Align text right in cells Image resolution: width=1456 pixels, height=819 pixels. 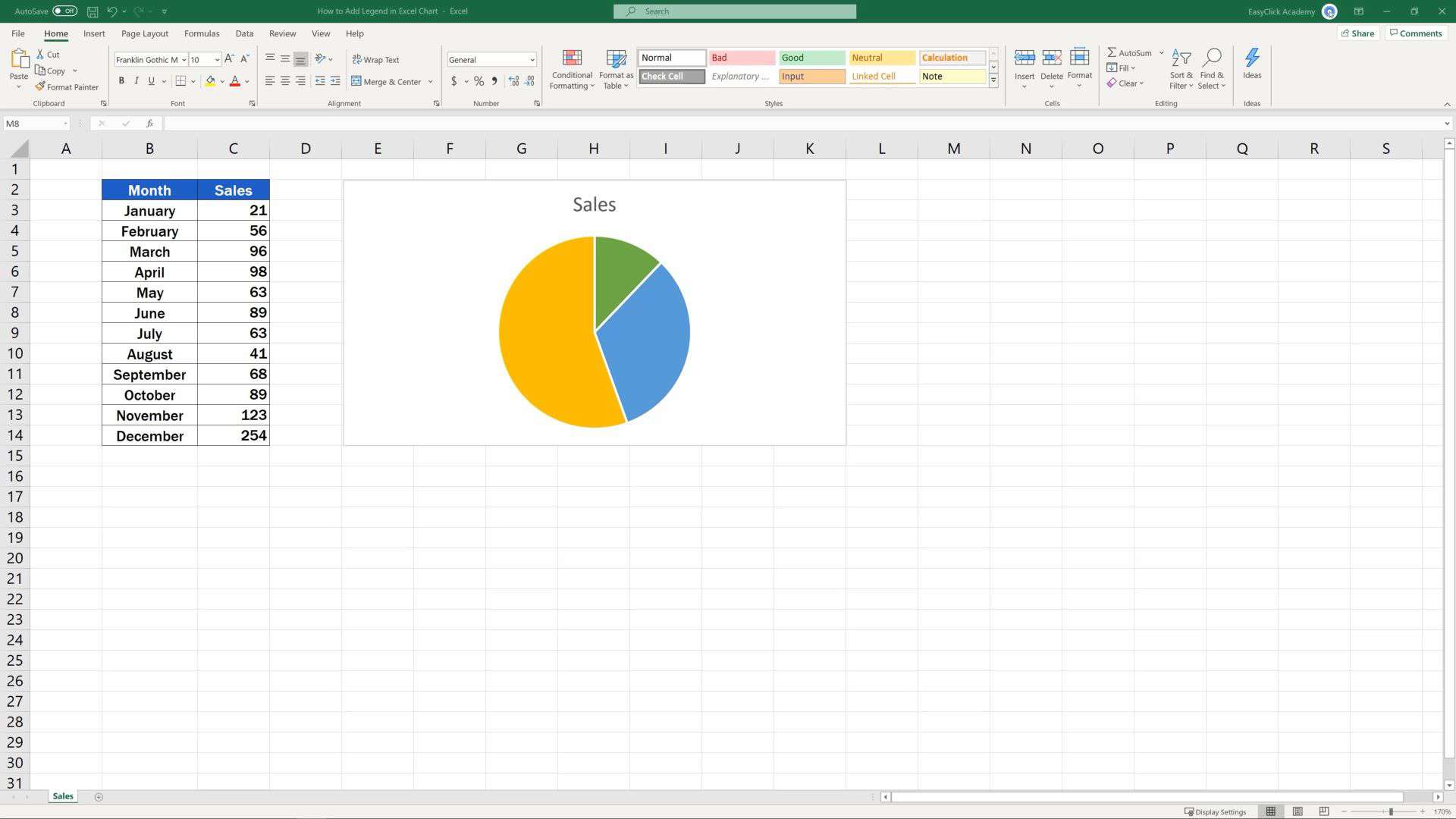point(300,81)
